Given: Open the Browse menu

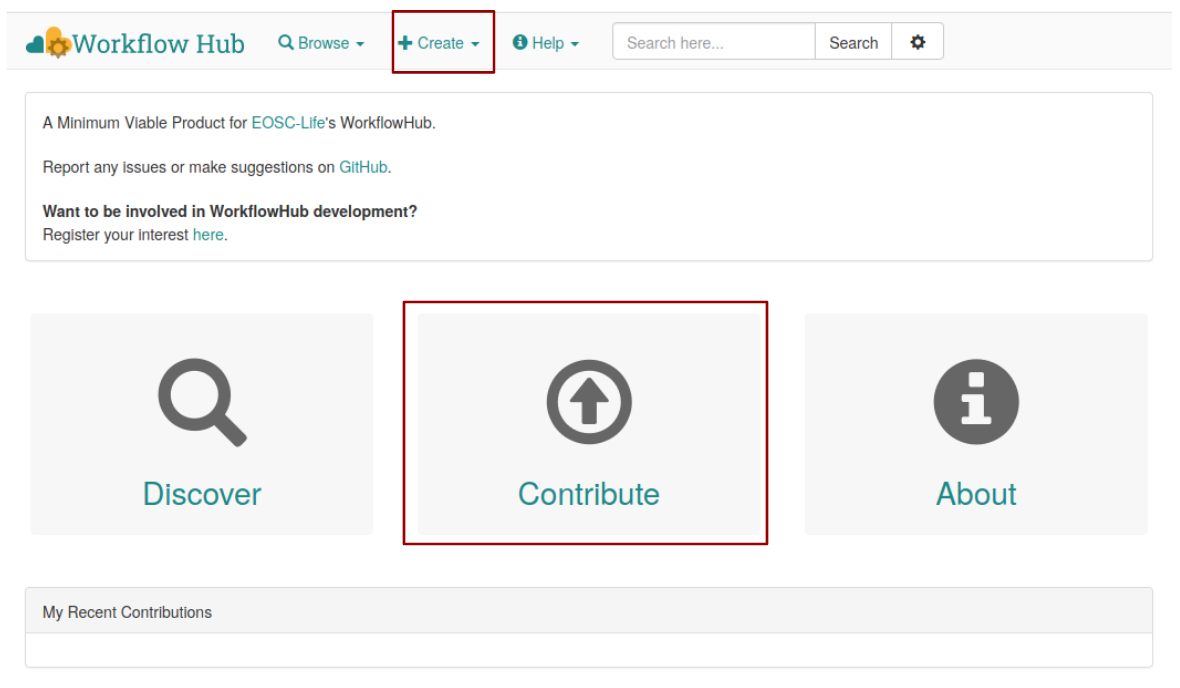Looking at the screenshot, I should tap(321, 43).
